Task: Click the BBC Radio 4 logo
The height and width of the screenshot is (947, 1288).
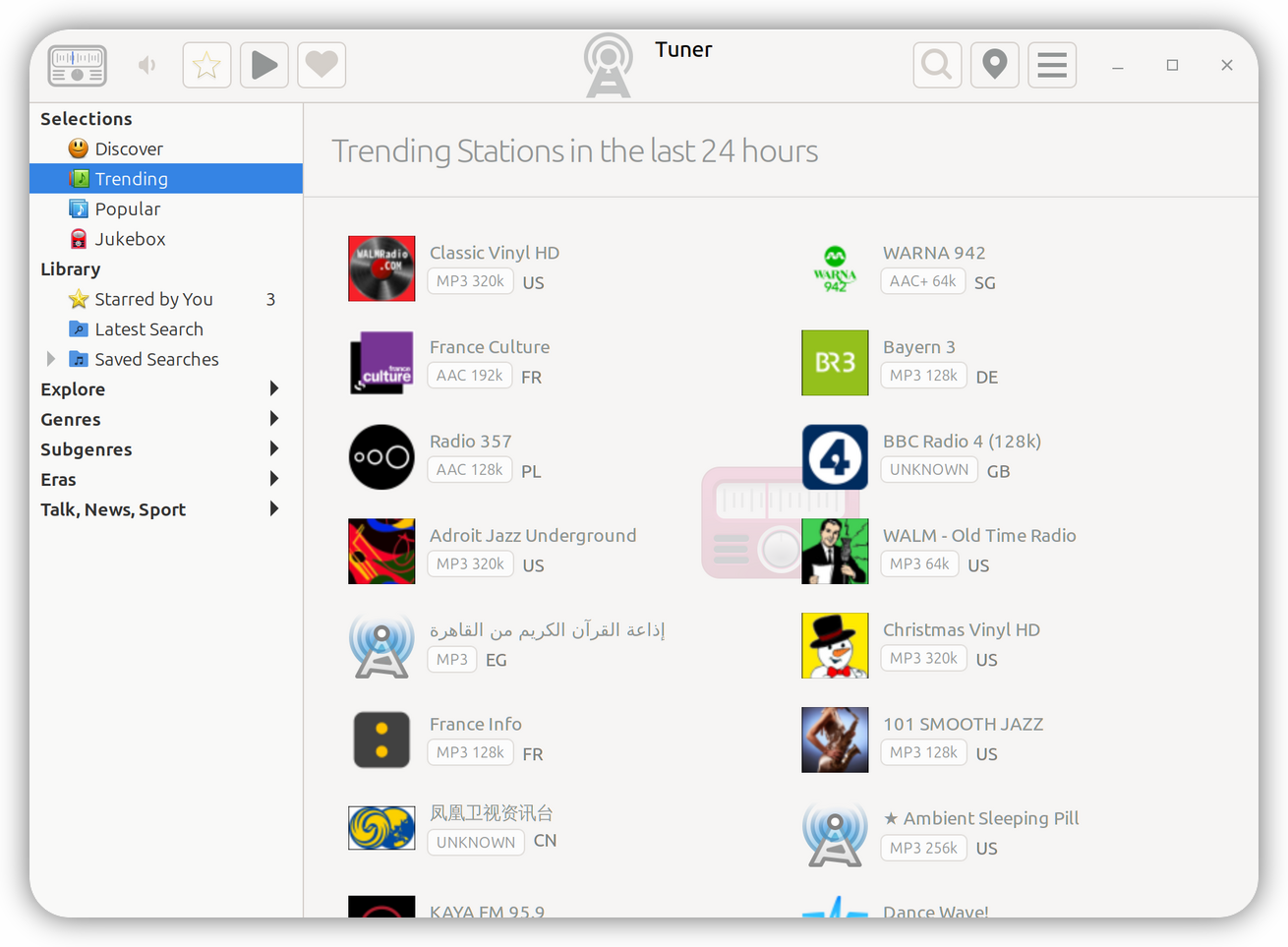Action: point(835,457)
